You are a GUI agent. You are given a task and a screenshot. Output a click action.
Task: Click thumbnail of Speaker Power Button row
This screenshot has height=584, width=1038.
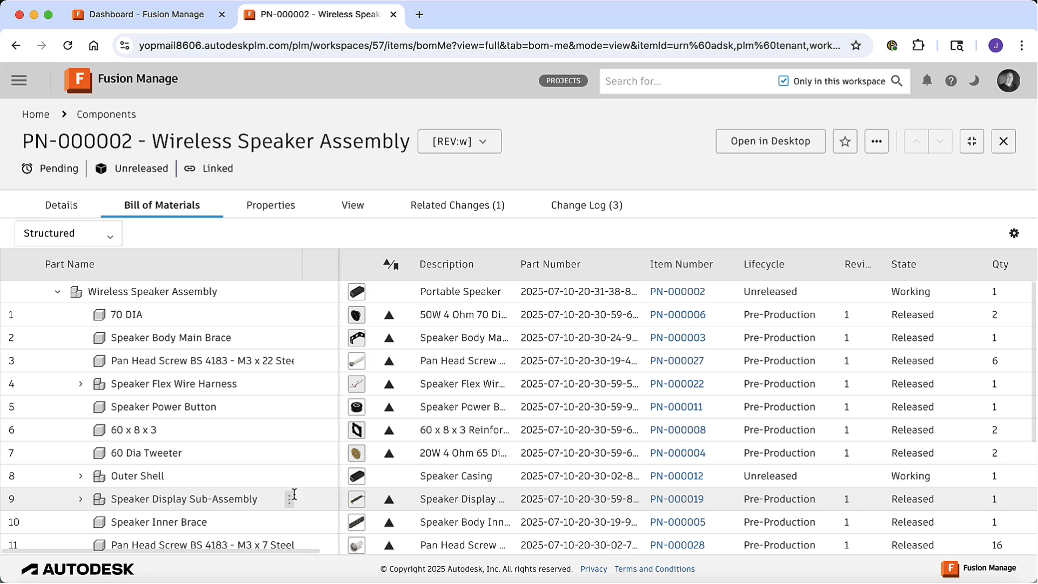point(357,407)
